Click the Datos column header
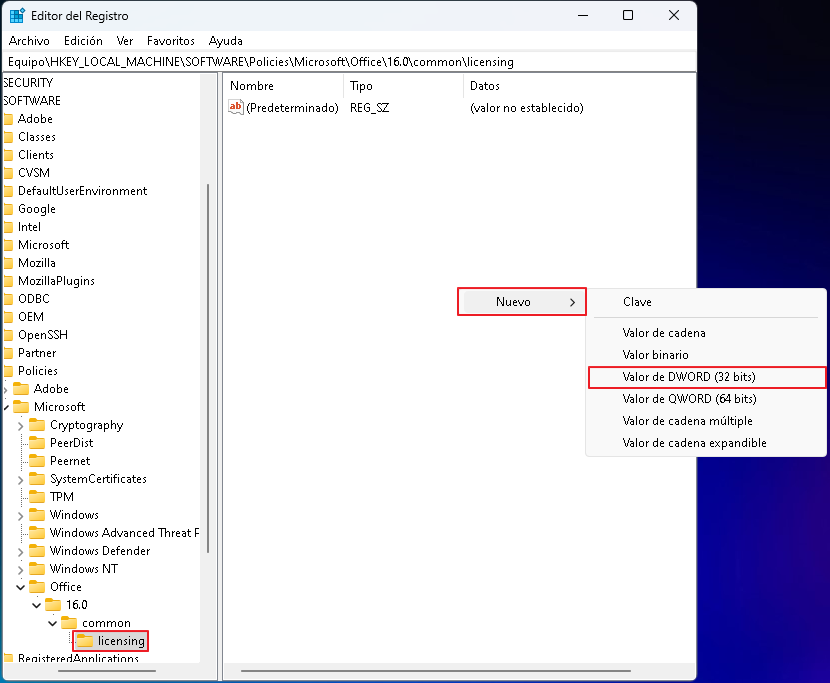Image resolution: width=830 pixels, height=683 pixels. coord(579,86)
